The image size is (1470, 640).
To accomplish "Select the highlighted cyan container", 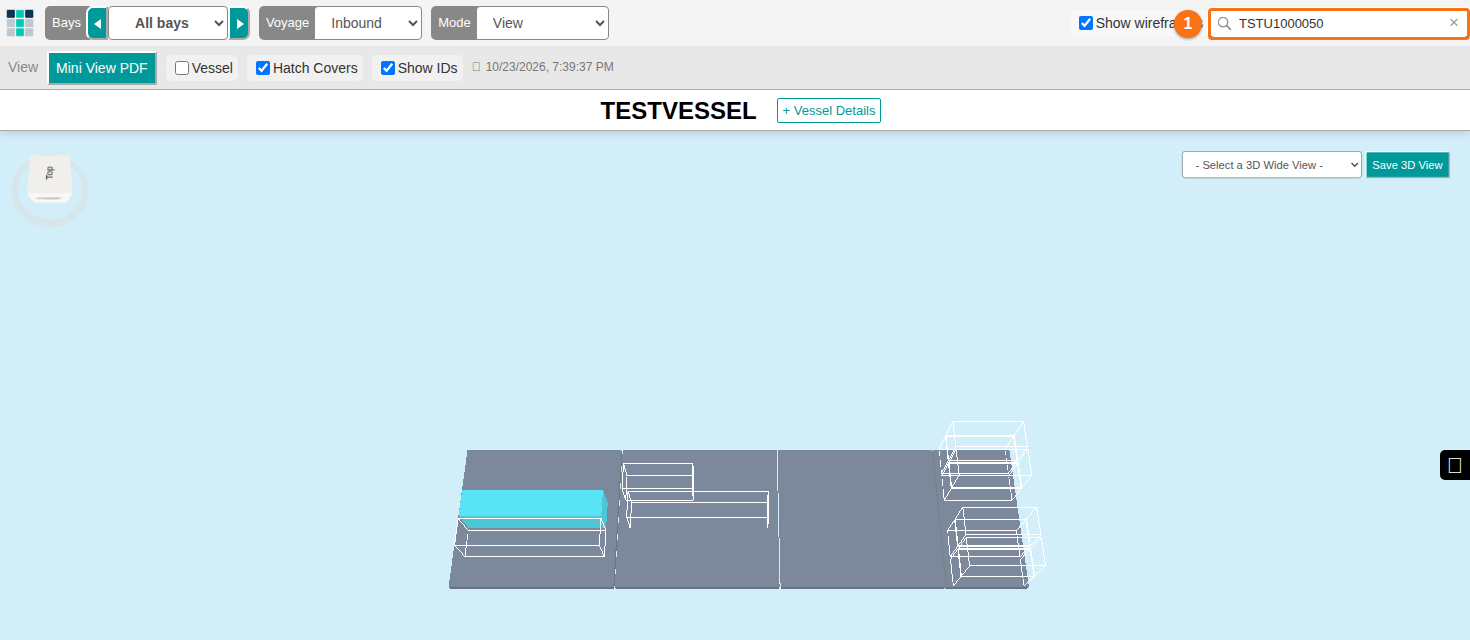I will click(532, 508).
